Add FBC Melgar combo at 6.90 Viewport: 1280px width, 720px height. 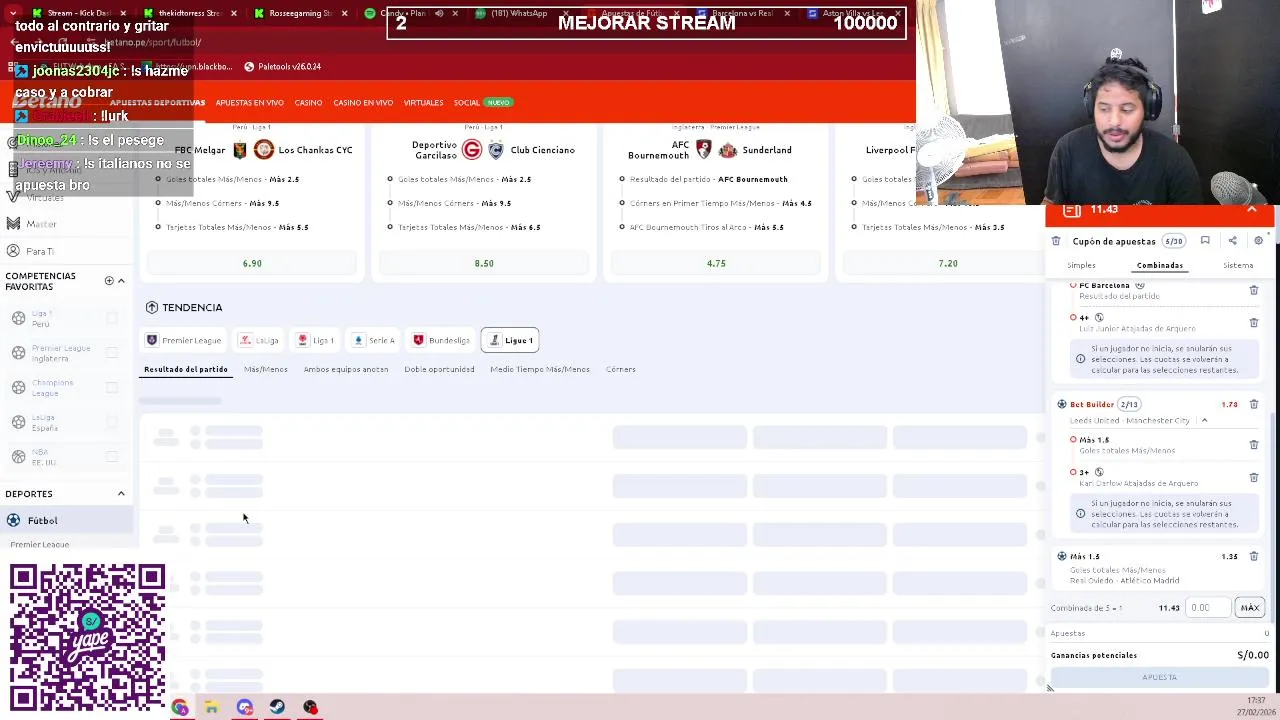tap(252, 263)
